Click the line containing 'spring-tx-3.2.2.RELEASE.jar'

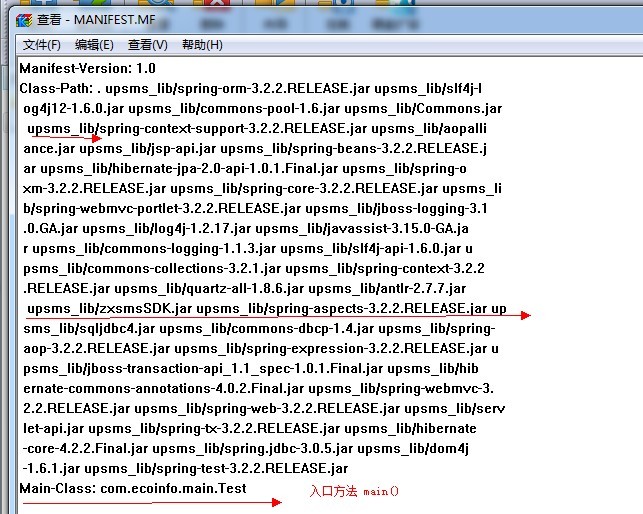(250, 429)
